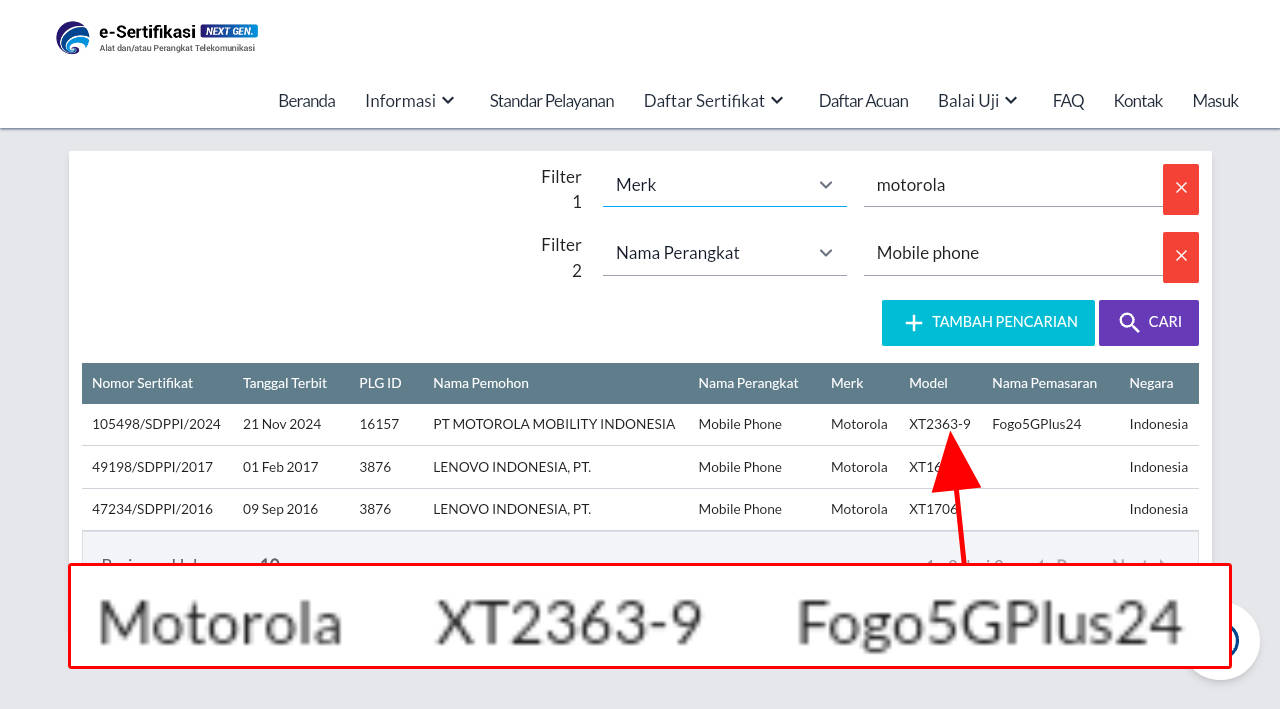Click model XT2363-9 in table row
The width and height of the screenshot is (1280, 709).
(x=939, y=424)
